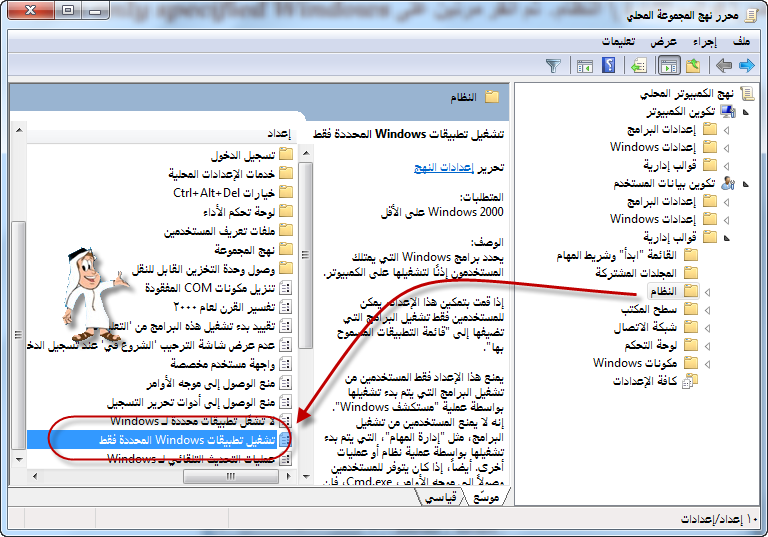This screenshot has width=768, height=537.
Task: Click the far-left scroll-up arrow
Action: [x=19, y=130]
